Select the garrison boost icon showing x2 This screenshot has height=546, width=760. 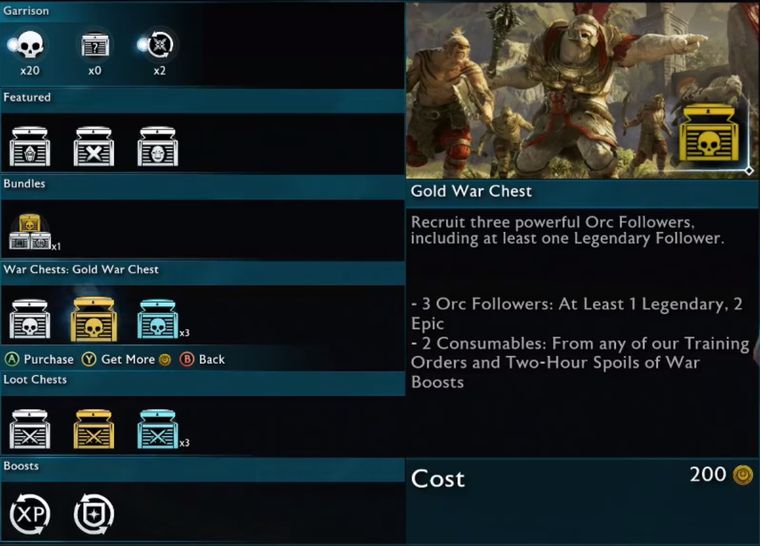coord(159,45)
